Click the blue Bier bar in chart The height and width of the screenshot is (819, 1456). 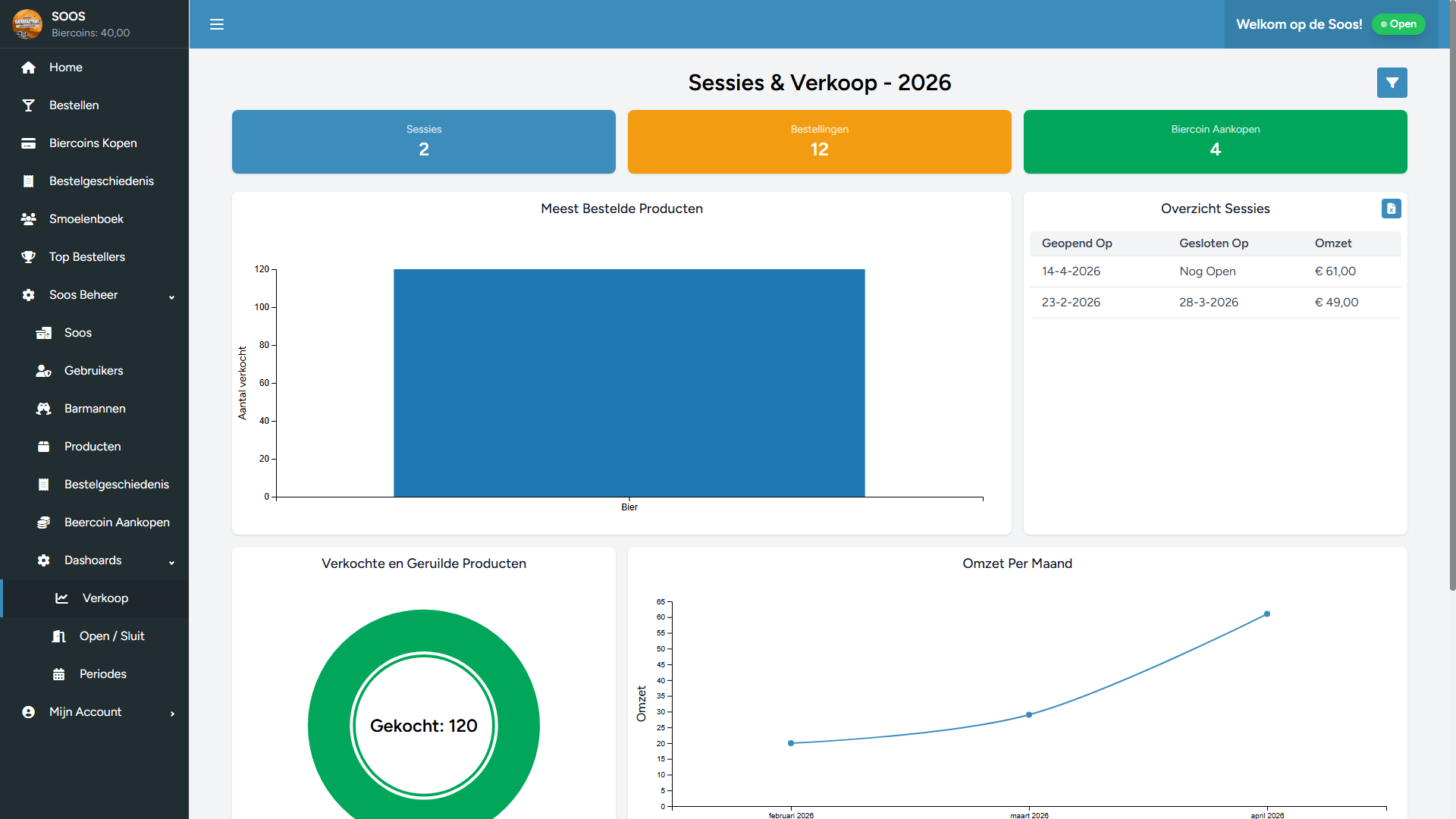(629, 383)
